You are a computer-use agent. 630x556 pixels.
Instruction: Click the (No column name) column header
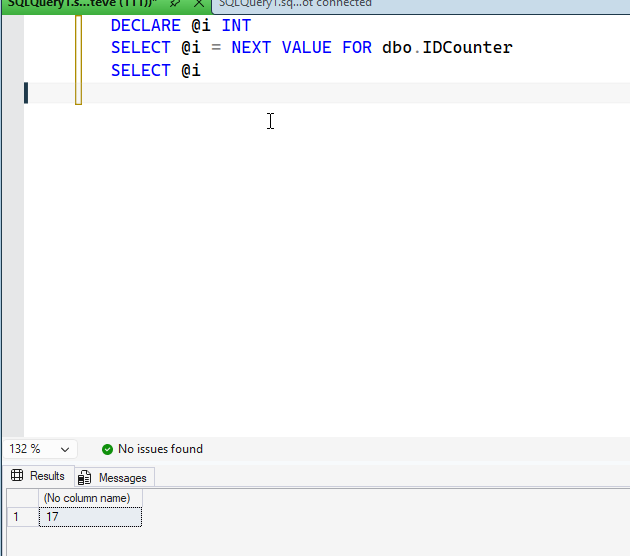[x=90, y=498]
